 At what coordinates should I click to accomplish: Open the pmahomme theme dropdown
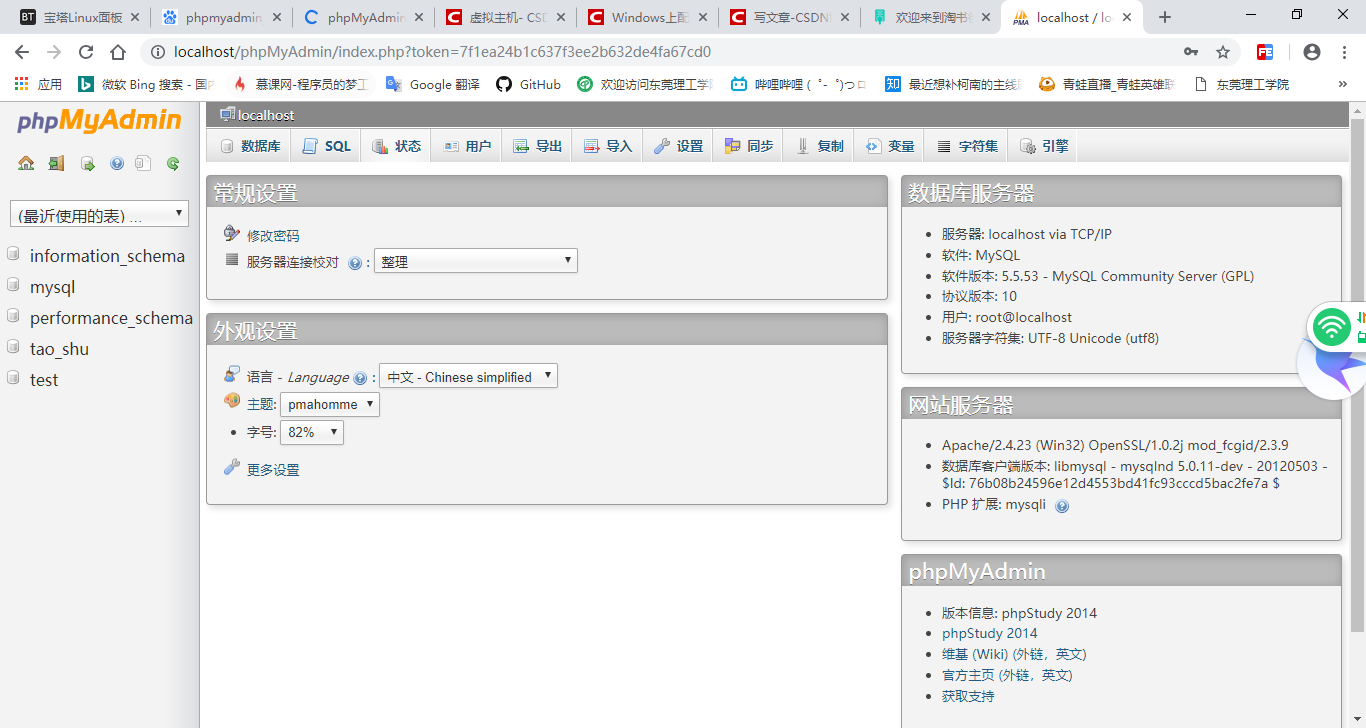(x=329, y=404)
